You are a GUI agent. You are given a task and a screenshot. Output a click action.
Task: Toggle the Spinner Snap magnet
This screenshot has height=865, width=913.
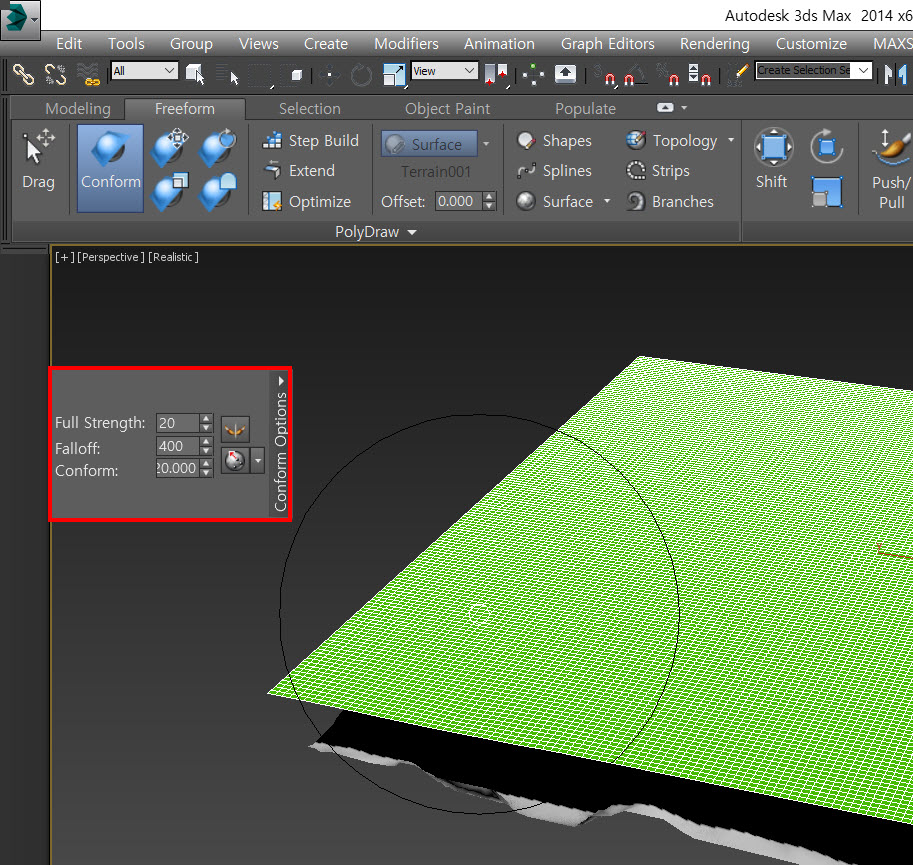coord(699,75)
